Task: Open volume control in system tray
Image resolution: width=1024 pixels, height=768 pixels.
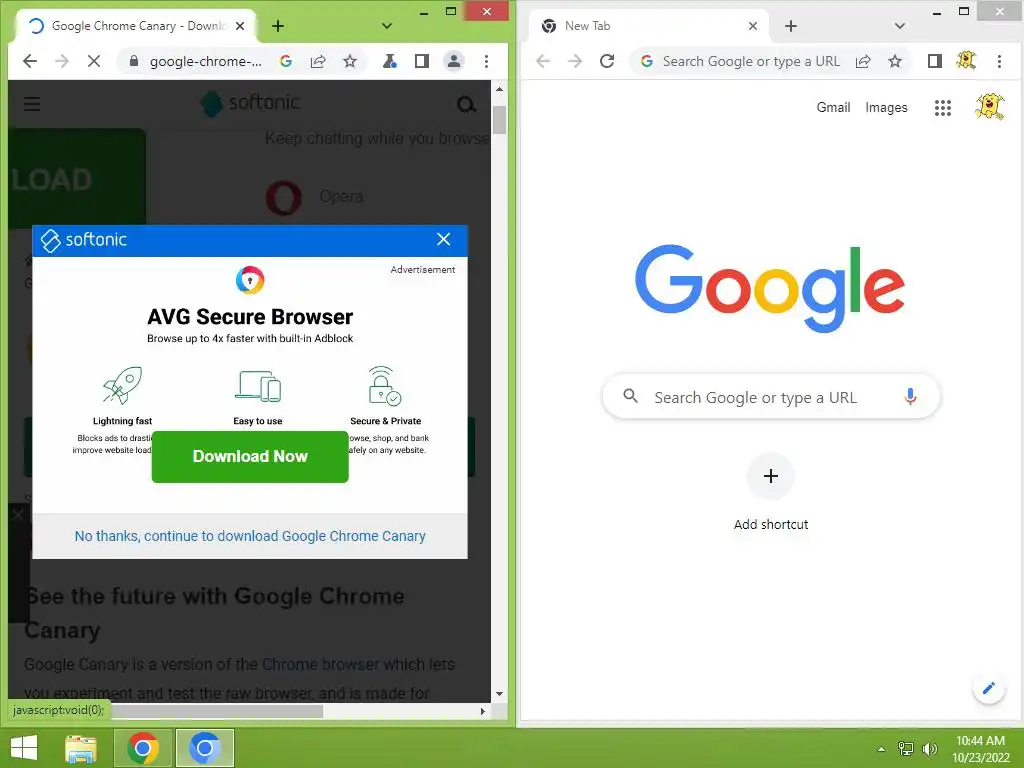Action: point(929,749)
